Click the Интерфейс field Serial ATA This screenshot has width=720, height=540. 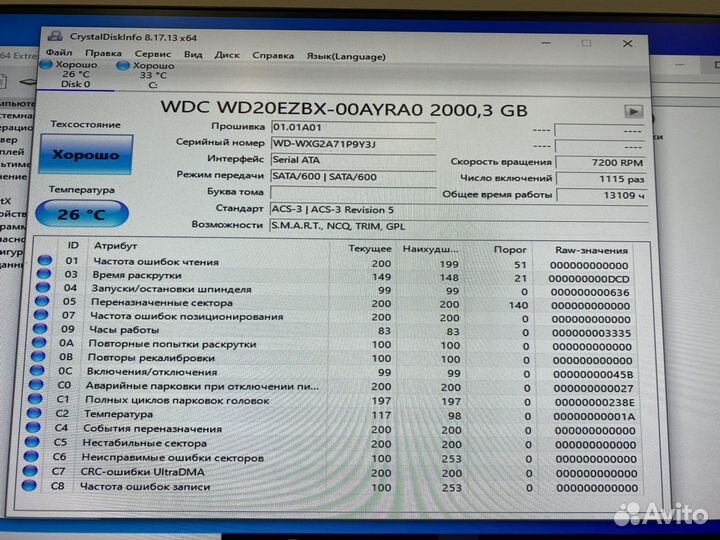353,160
